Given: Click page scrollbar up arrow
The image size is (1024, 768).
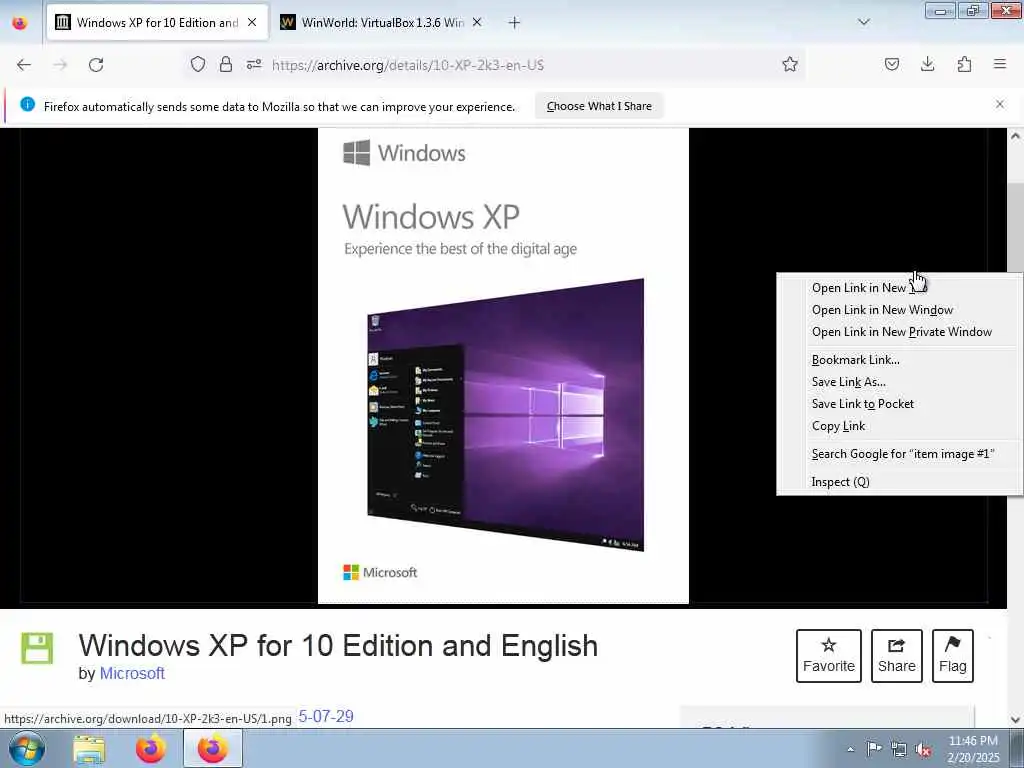Looking at the screenshot, I should (x=1016, y=136).
